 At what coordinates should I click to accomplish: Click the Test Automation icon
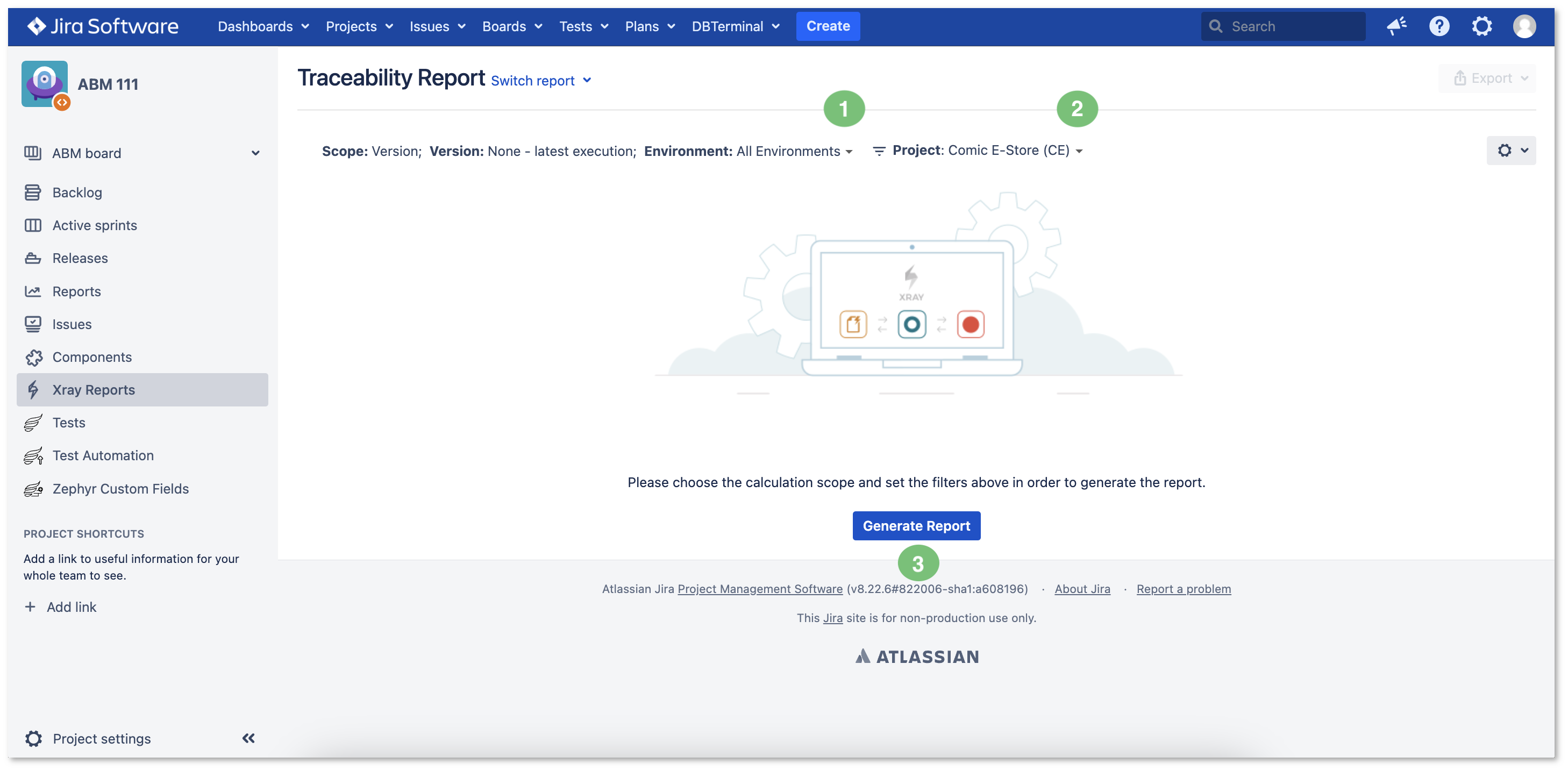(x=33, y=456)
